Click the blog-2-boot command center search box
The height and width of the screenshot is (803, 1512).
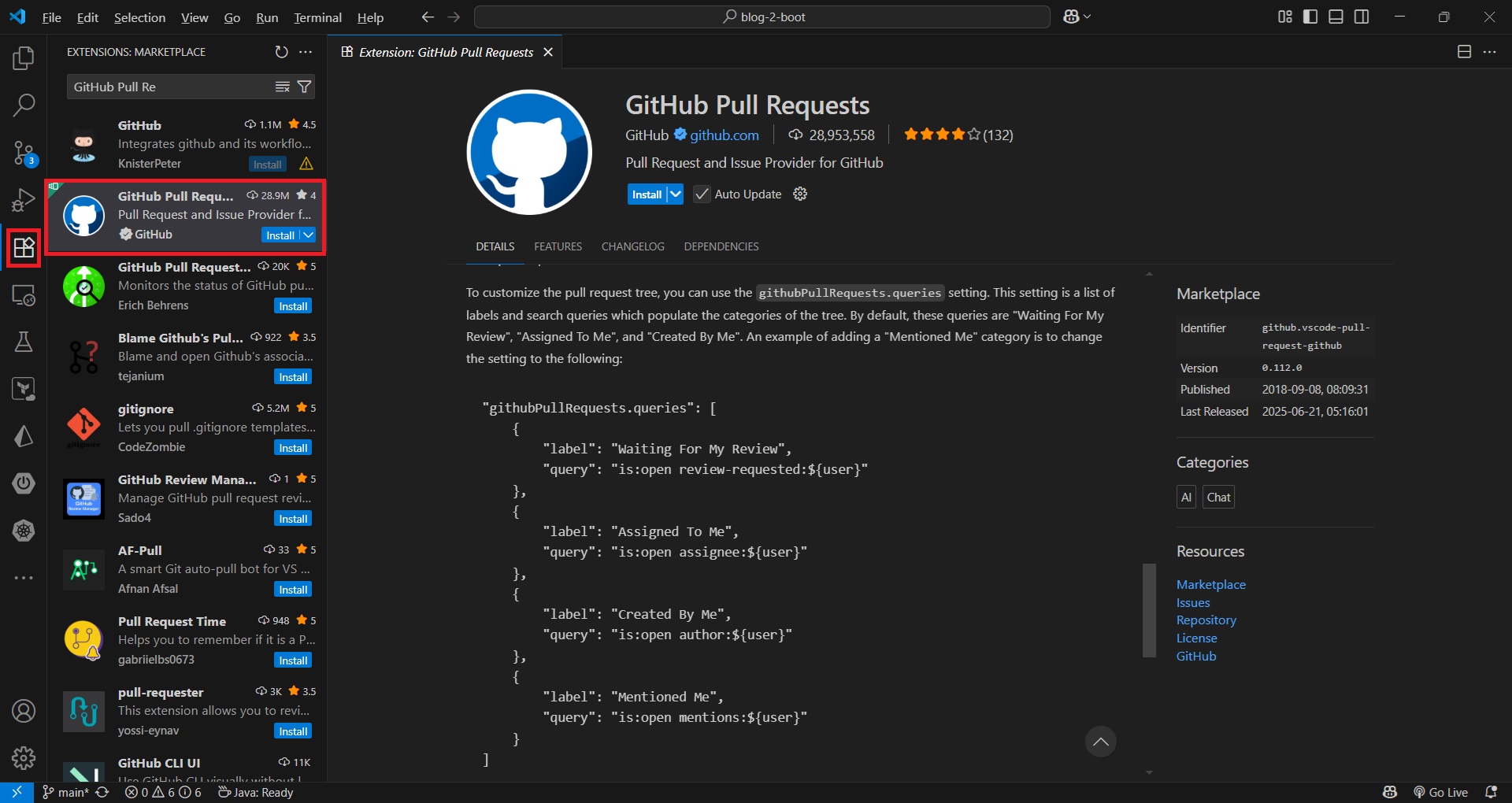pos(762,17)
